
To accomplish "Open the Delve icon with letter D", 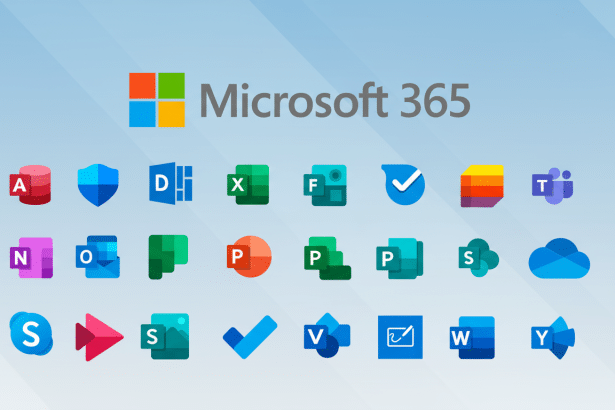I will [171, 183].
